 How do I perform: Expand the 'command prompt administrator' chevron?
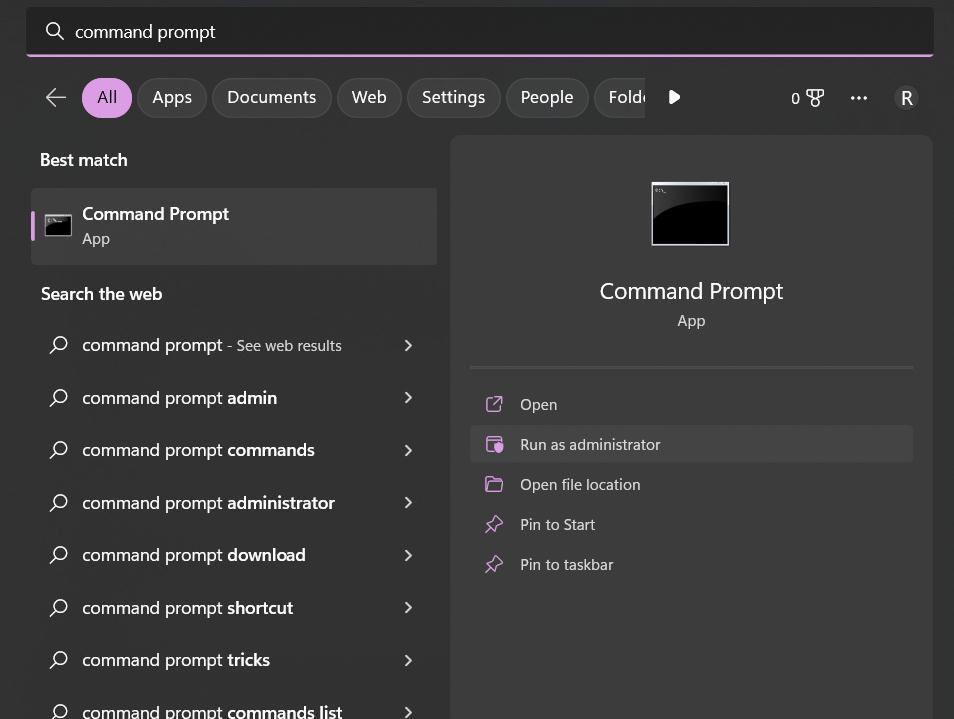(x=408, y=503)
